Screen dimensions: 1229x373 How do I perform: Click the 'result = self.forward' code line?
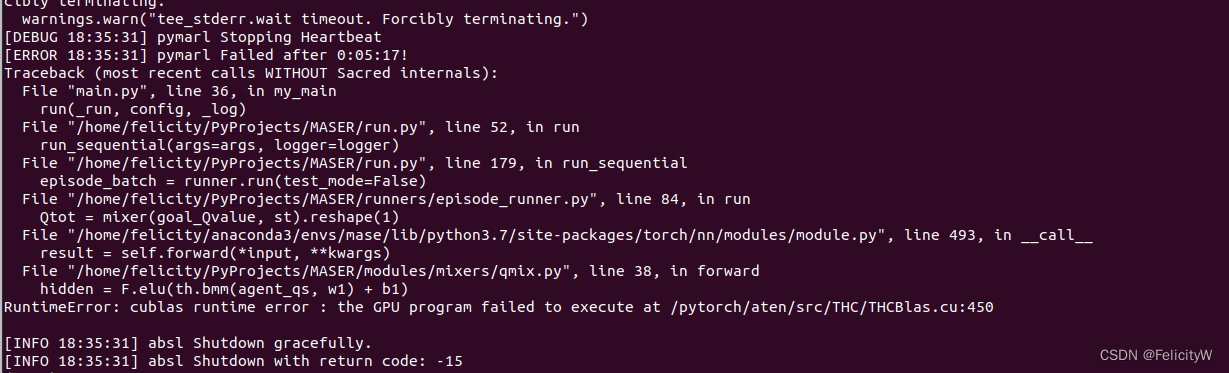[215, 253]
